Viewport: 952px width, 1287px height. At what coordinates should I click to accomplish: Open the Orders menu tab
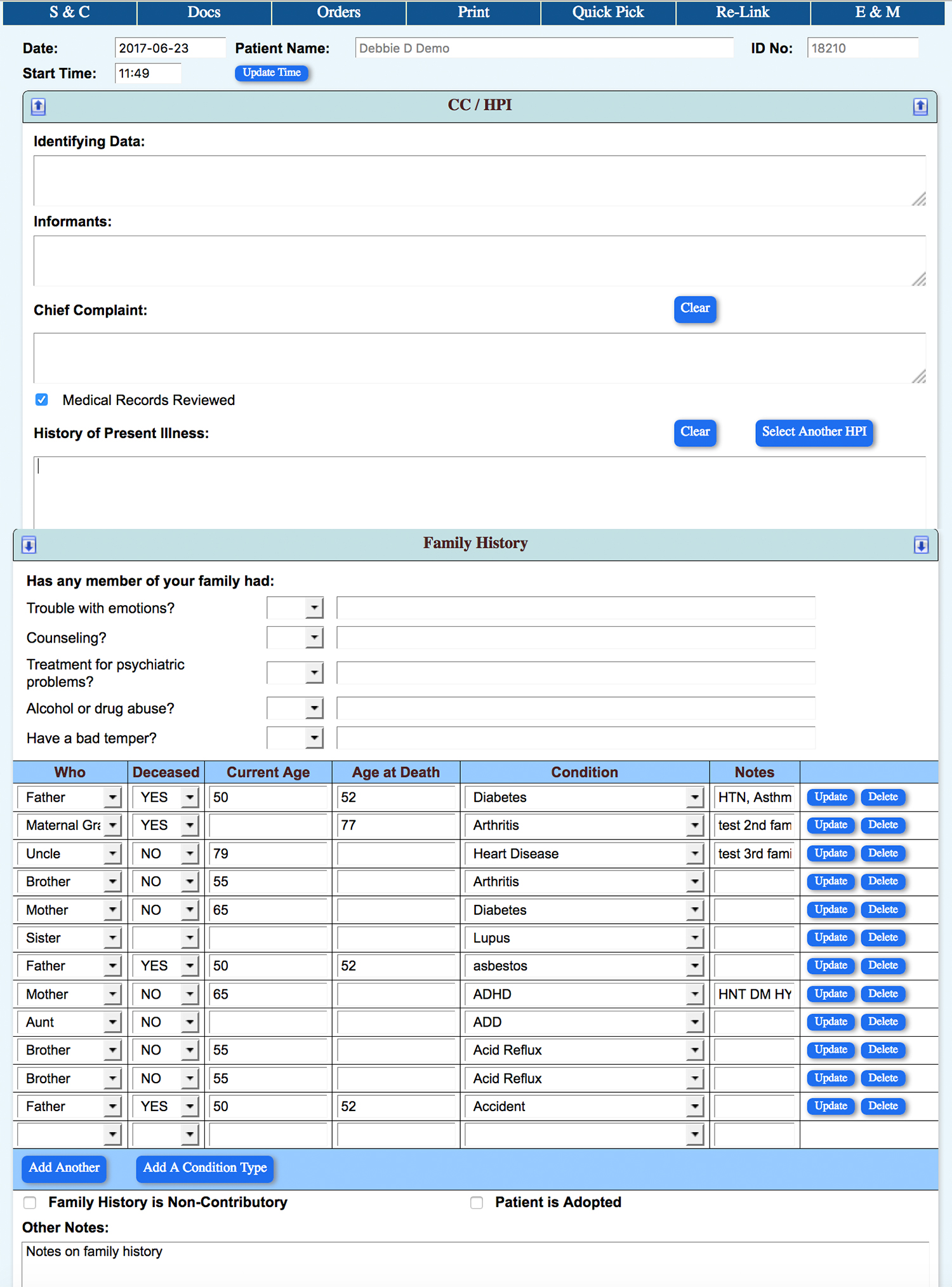point(339,12)
